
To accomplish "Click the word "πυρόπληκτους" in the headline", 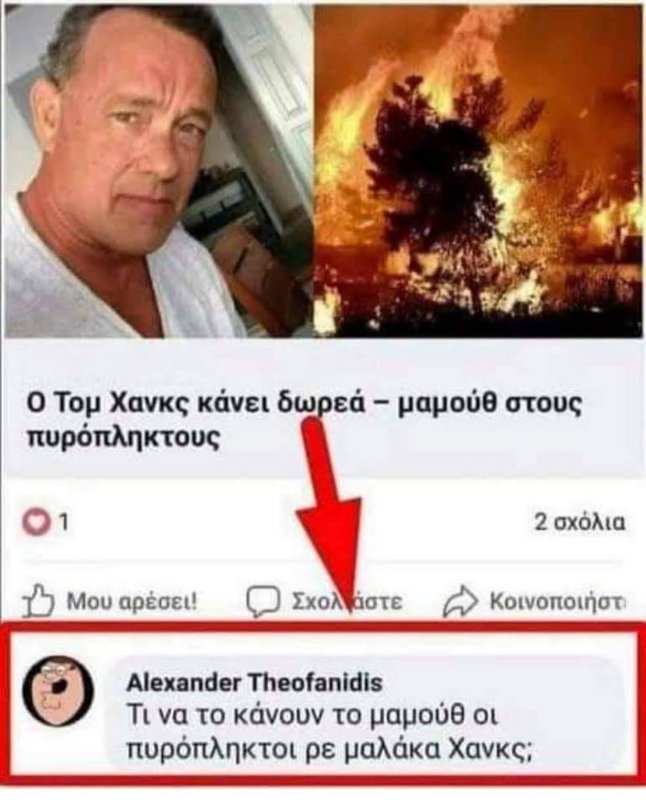I will [x=123, y=438].
